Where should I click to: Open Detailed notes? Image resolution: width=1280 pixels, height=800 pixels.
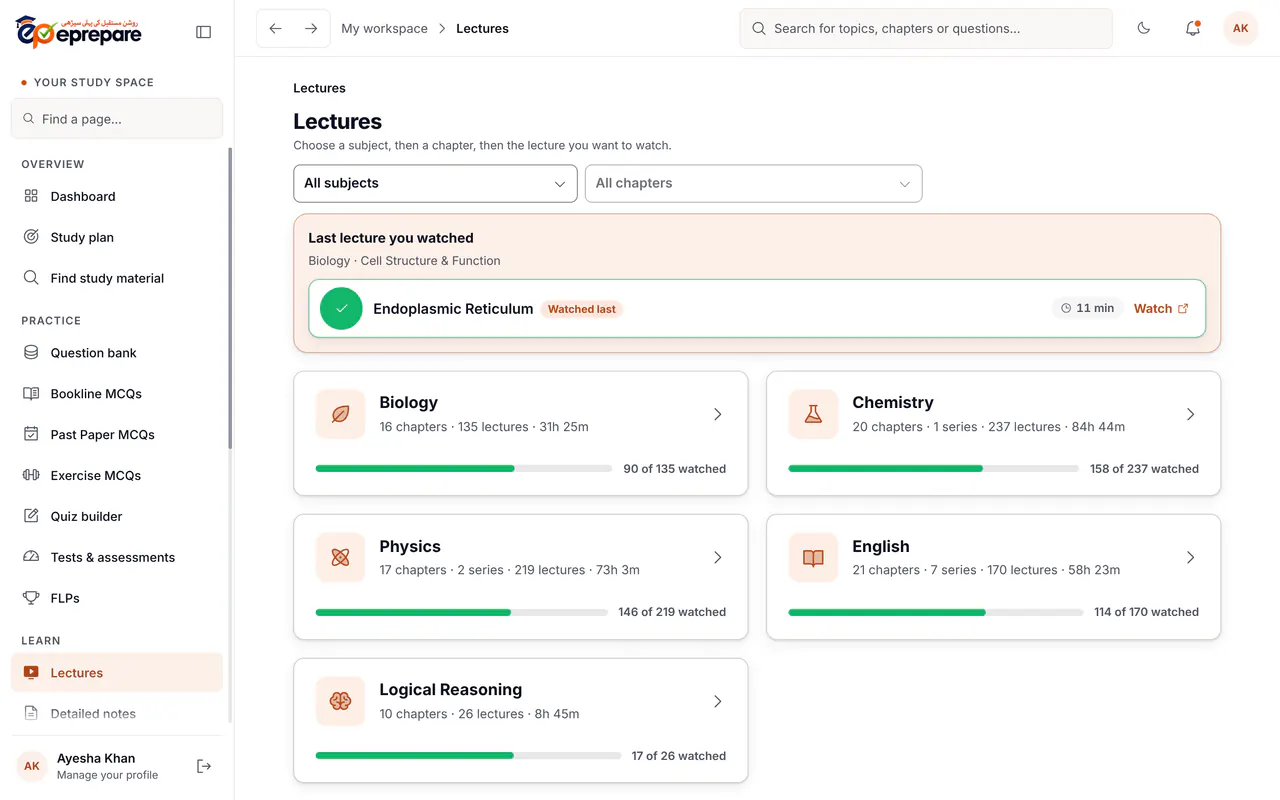pyautogui.click(x=117, y=714)
